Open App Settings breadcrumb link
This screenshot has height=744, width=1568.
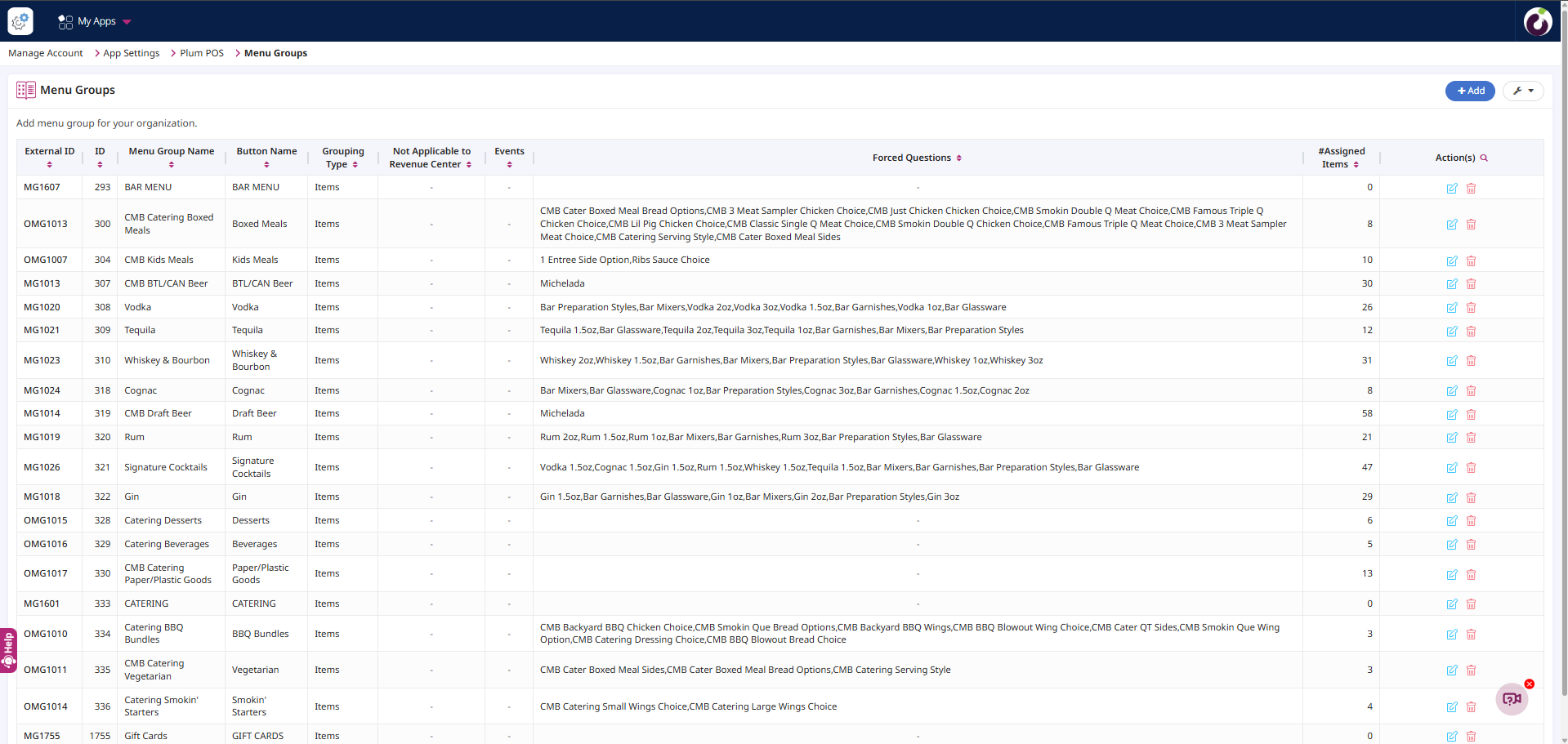(131, 53)
